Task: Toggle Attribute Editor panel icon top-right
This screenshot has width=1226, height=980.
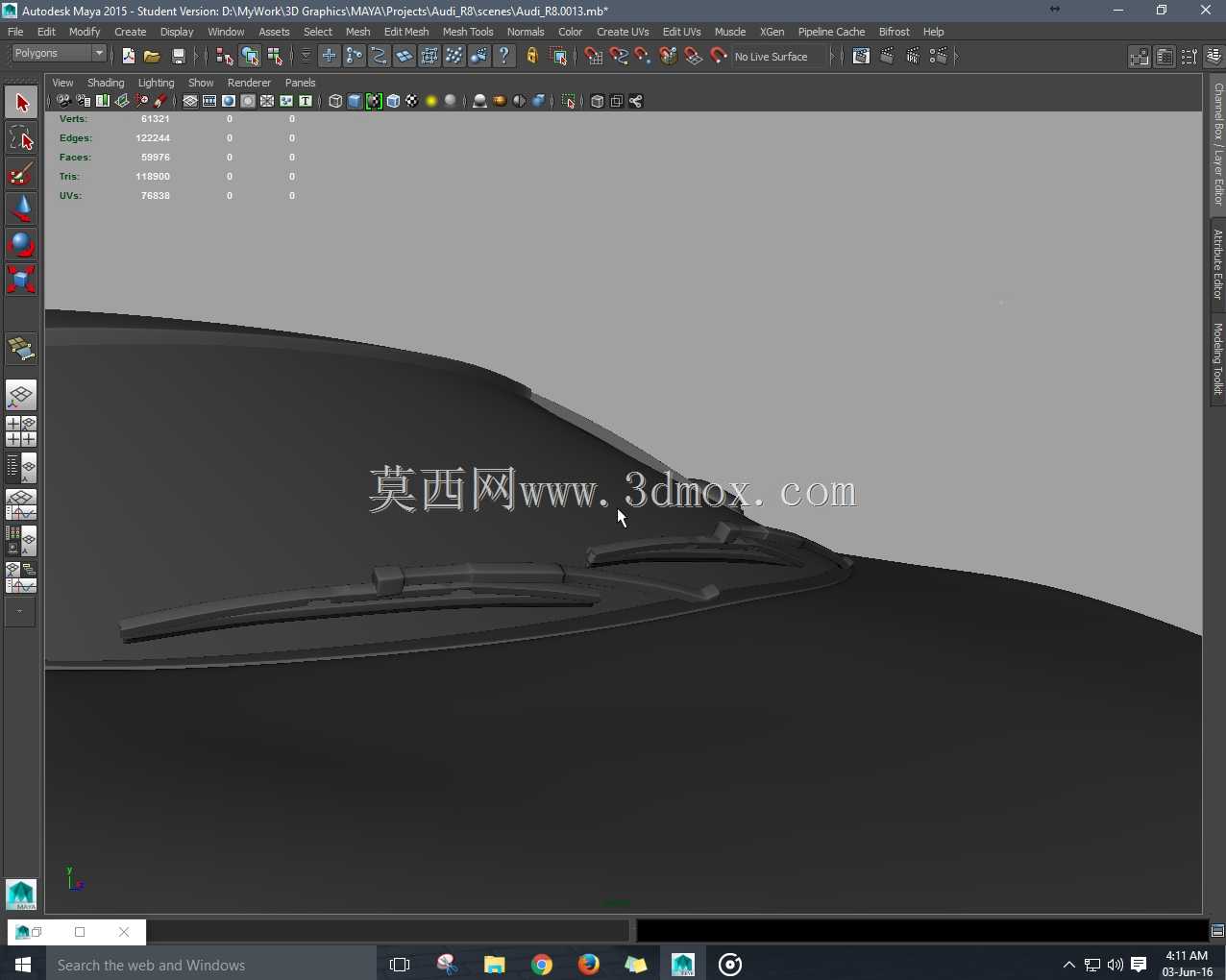Action: 1165,57
